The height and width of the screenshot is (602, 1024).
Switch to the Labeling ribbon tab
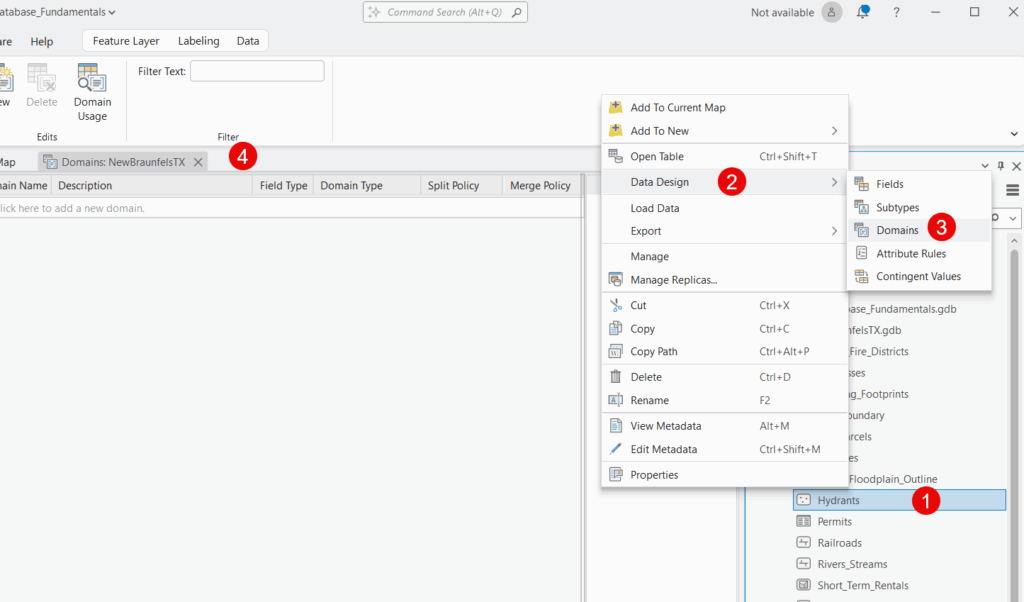click(198, 41)
